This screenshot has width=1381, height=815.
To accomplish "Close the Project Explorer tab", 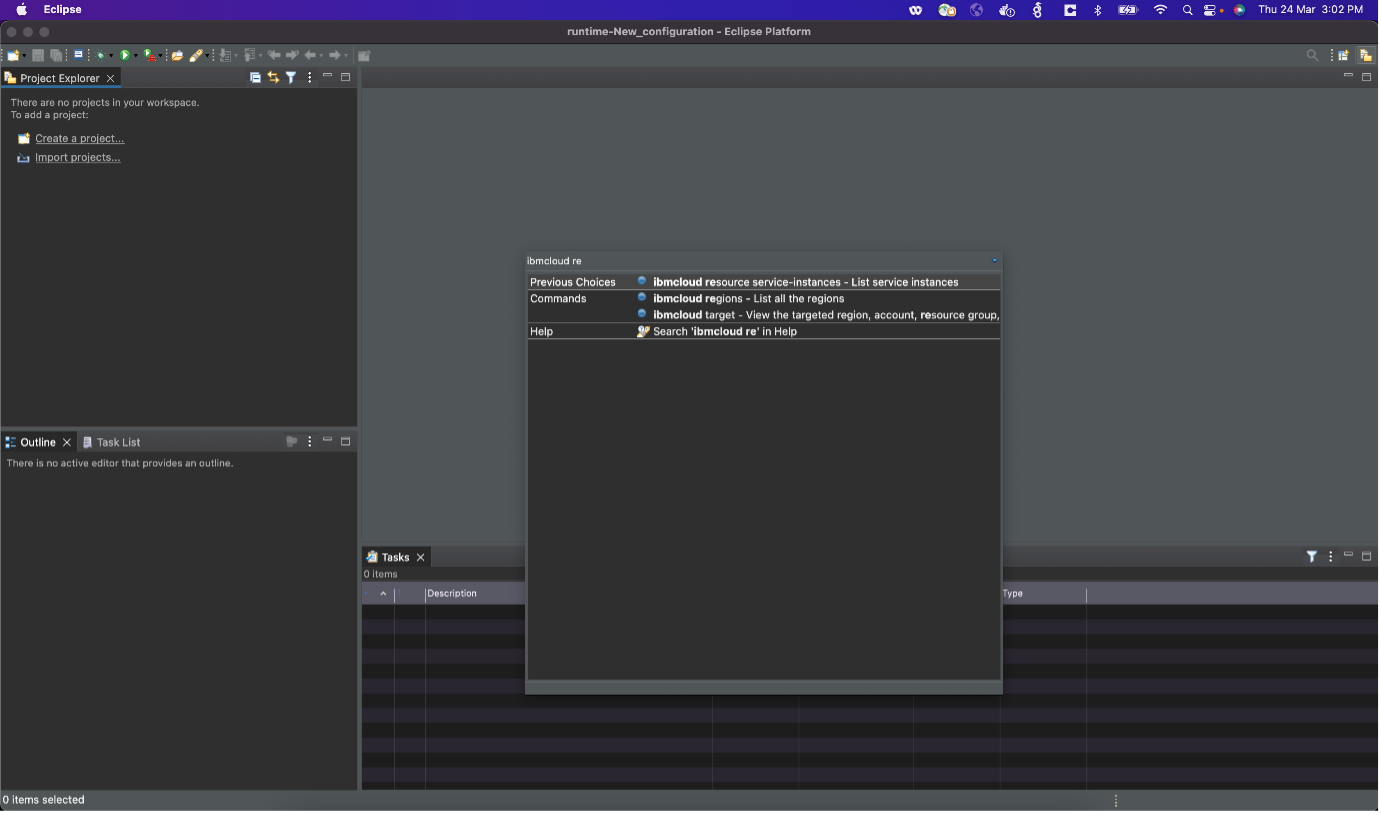I will pyautogui.click(x=111, y=78).
